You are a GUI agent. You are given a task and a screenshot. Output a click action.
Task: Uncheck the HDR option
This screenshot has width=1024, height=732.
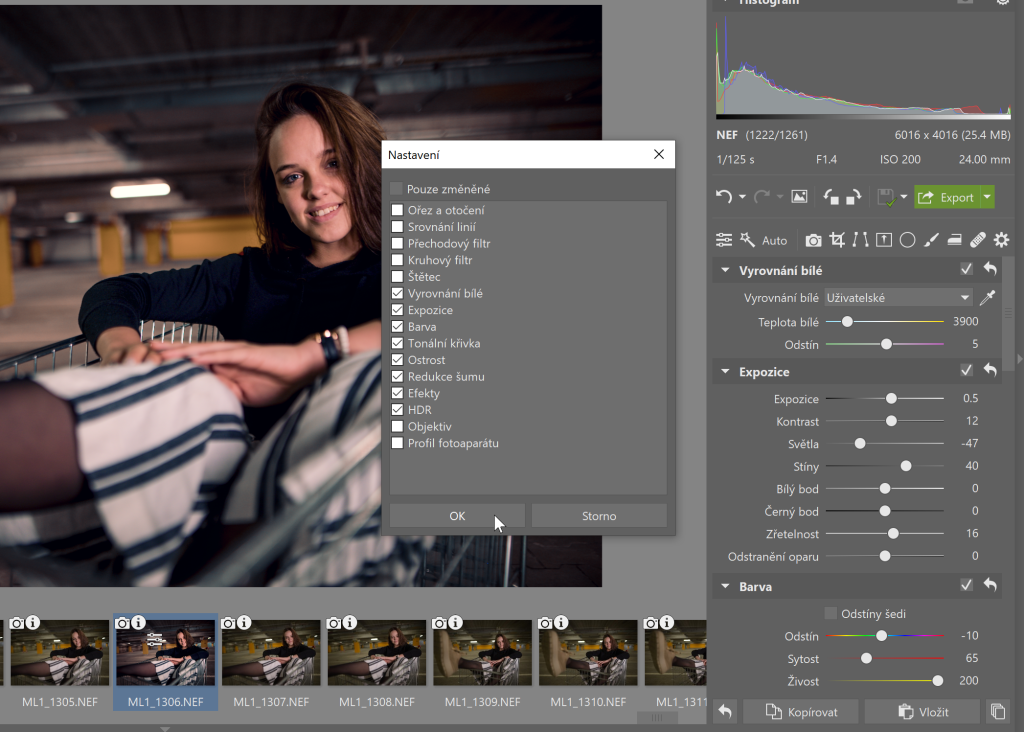point(397,409)
